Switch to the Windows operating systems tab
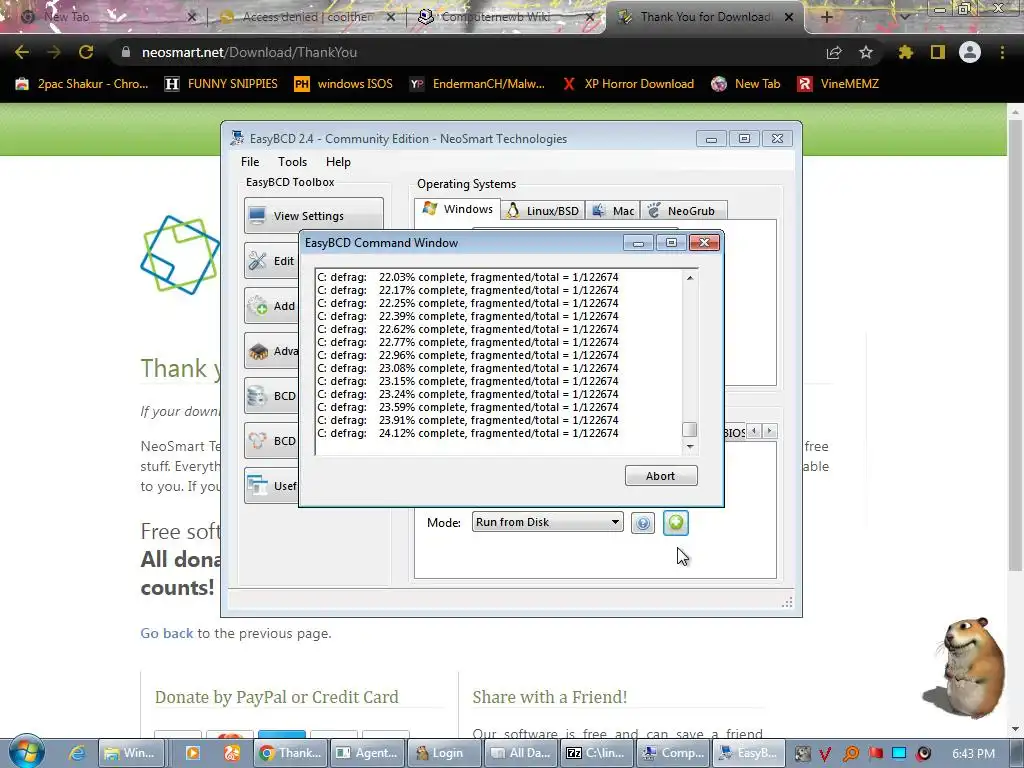The height and width of the screenshot is (768, 1024). click(x=457, y=209)
